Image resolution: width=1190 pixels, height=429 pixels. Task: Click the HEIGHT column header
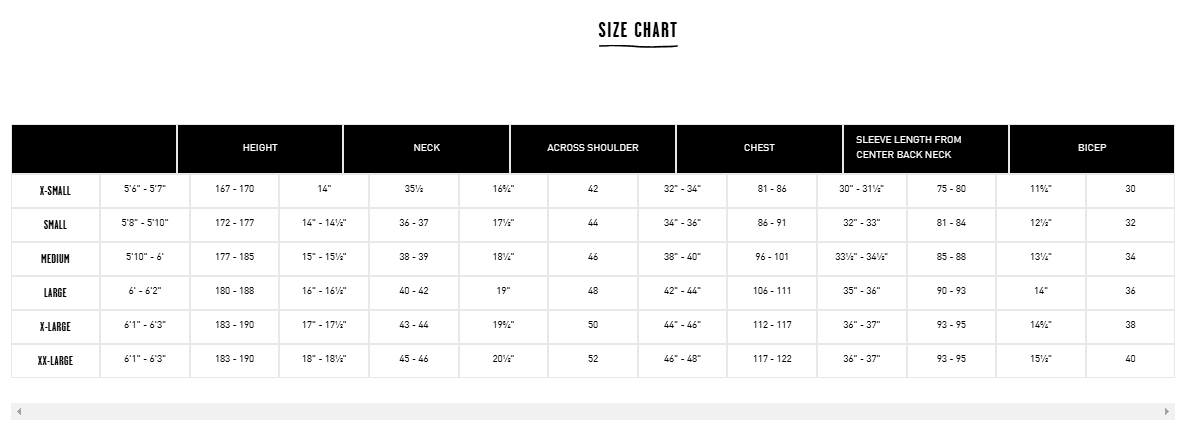click(260, 148)
